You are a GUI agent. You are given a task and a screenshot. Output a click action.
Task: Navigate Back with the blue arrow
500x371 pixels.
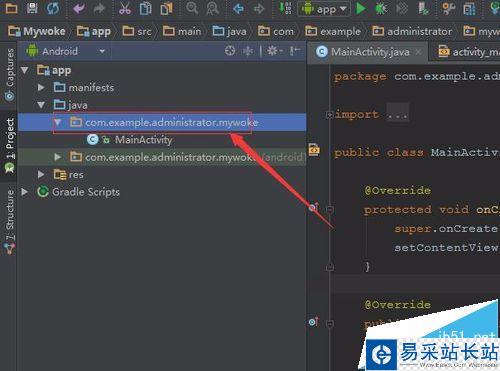[238, 8]
